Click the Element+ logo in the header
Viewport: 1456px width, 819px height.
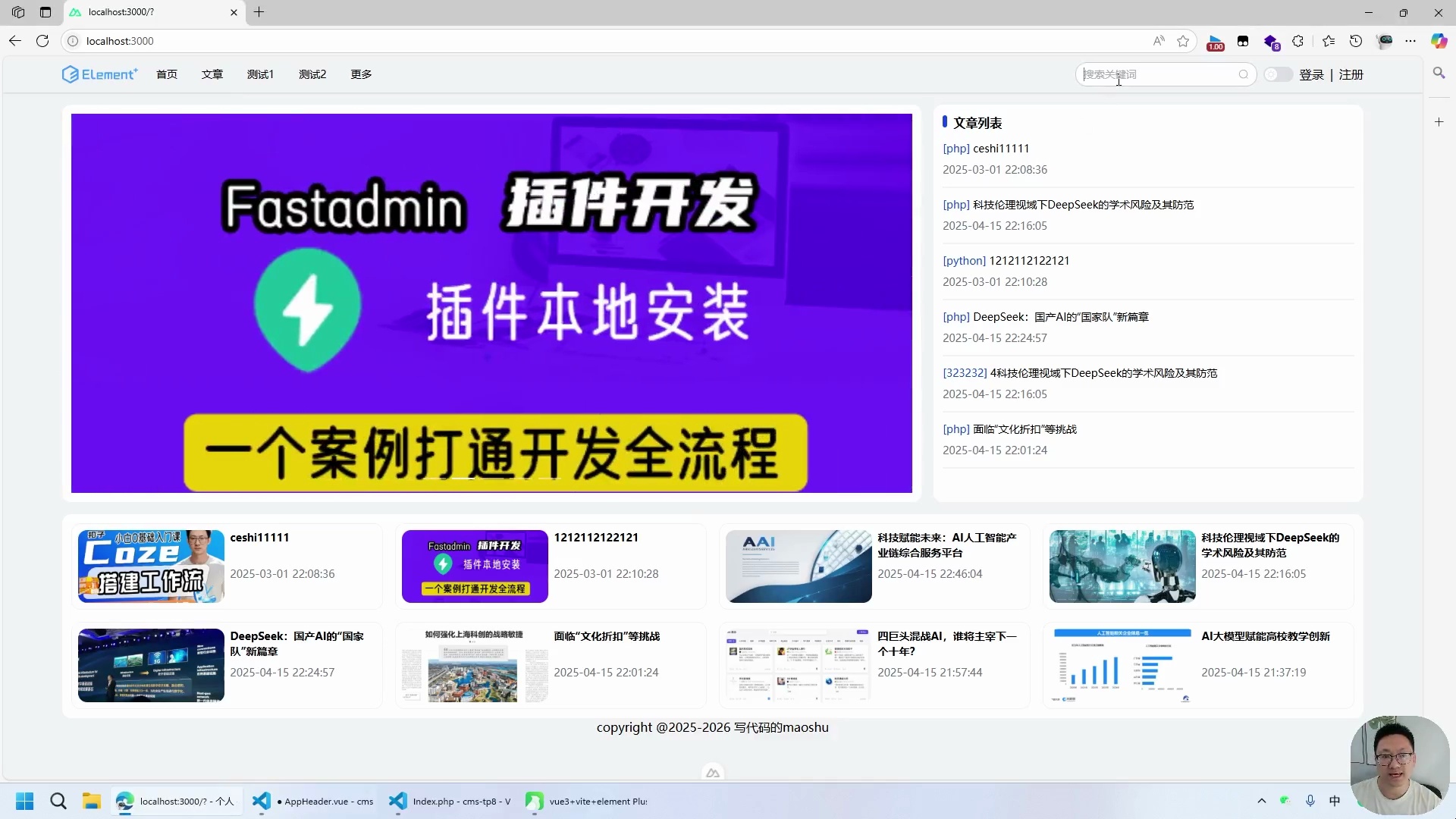point(99,74)
